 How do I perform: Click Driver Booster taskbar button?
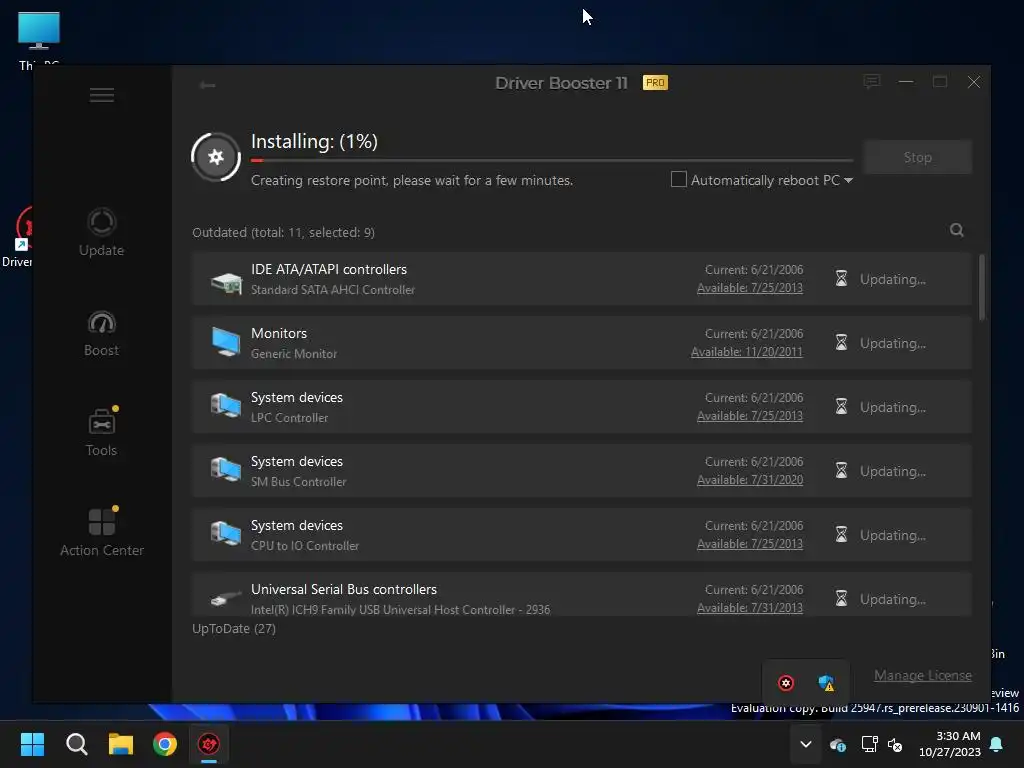209,744
